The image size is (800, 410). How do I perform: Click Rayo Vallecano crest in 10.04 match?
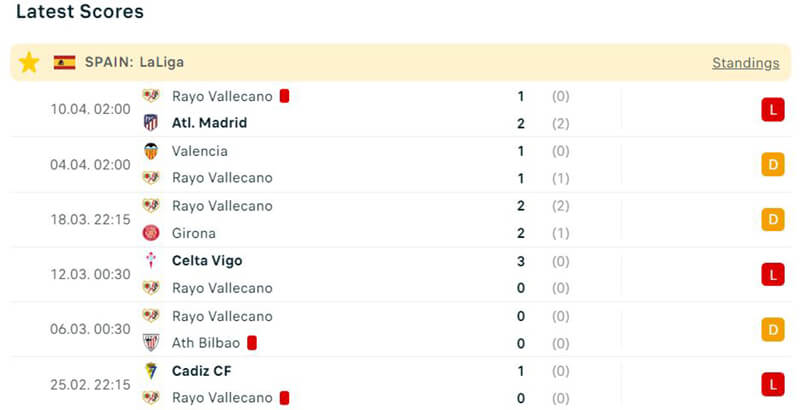tap(151, 96)
